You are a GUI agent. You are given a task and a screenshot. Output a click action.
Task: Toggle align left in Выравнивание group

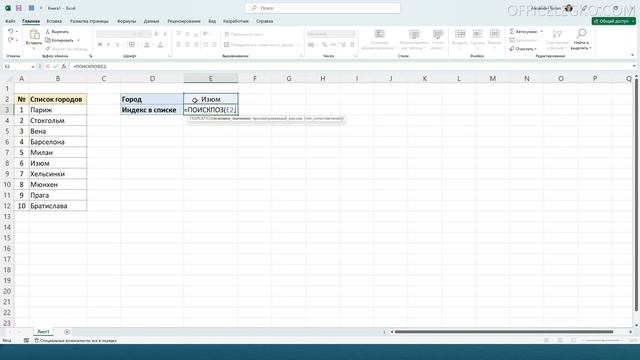(178, 44)
